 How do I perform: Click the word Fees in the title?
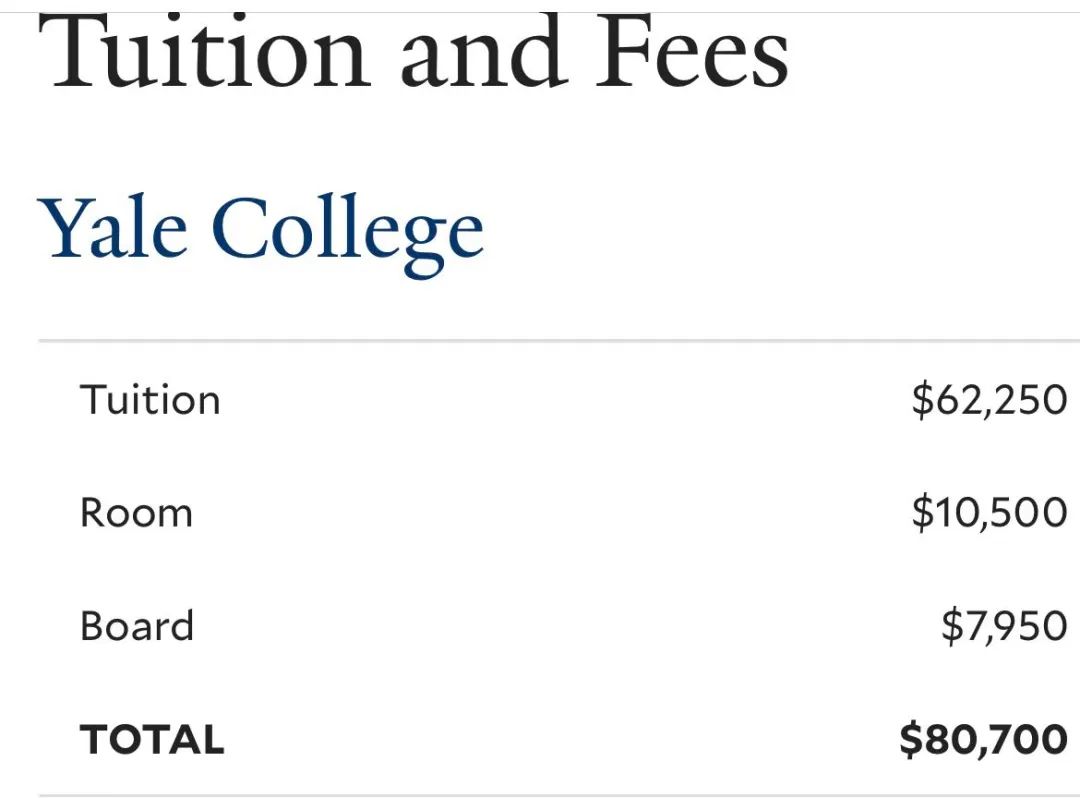(692, 52)
